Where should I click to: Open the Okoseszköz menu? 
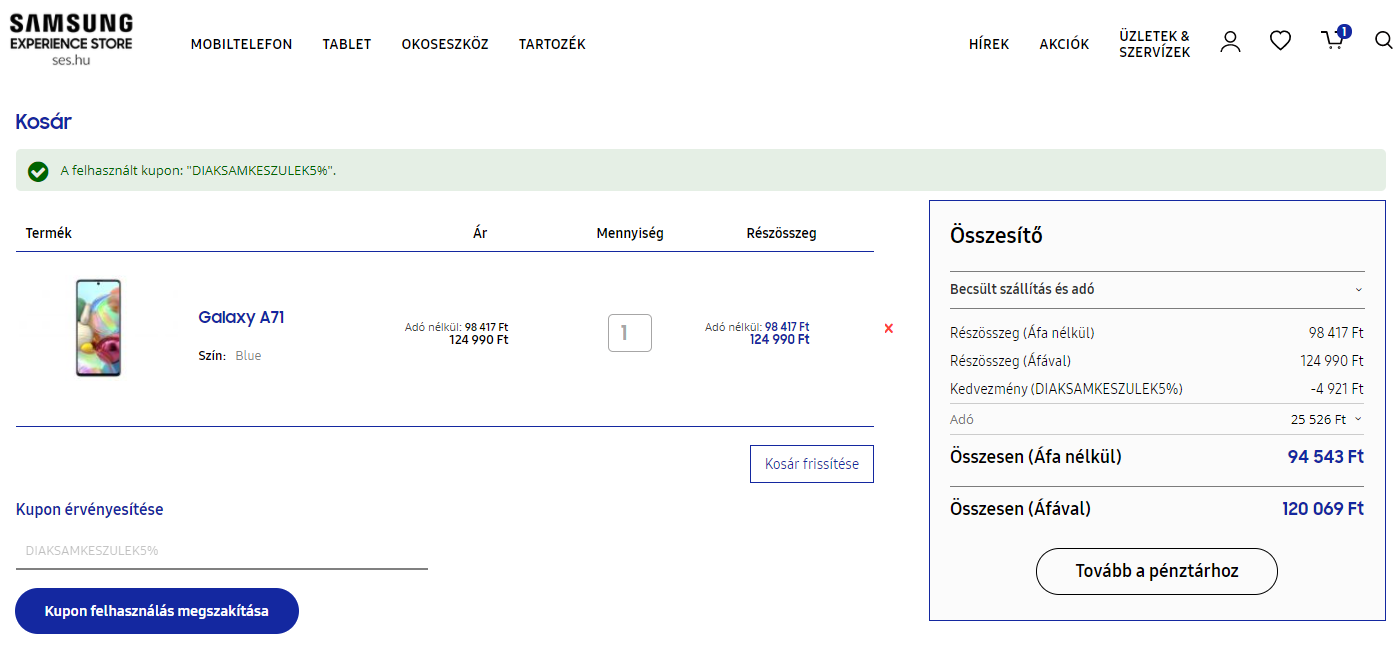coord(445,44)
